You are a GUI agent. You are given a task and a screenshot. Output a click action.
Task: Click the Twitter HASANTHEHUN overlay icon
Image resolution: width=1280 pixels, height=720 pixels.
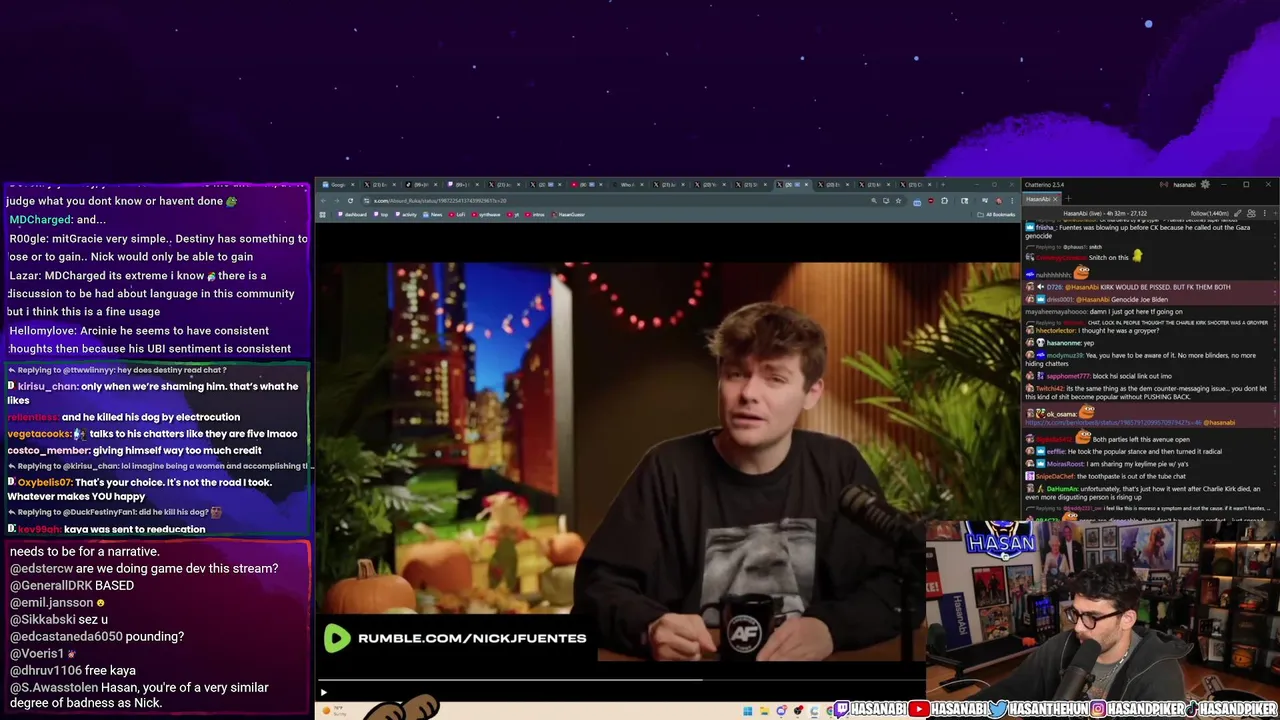(996, 709)
